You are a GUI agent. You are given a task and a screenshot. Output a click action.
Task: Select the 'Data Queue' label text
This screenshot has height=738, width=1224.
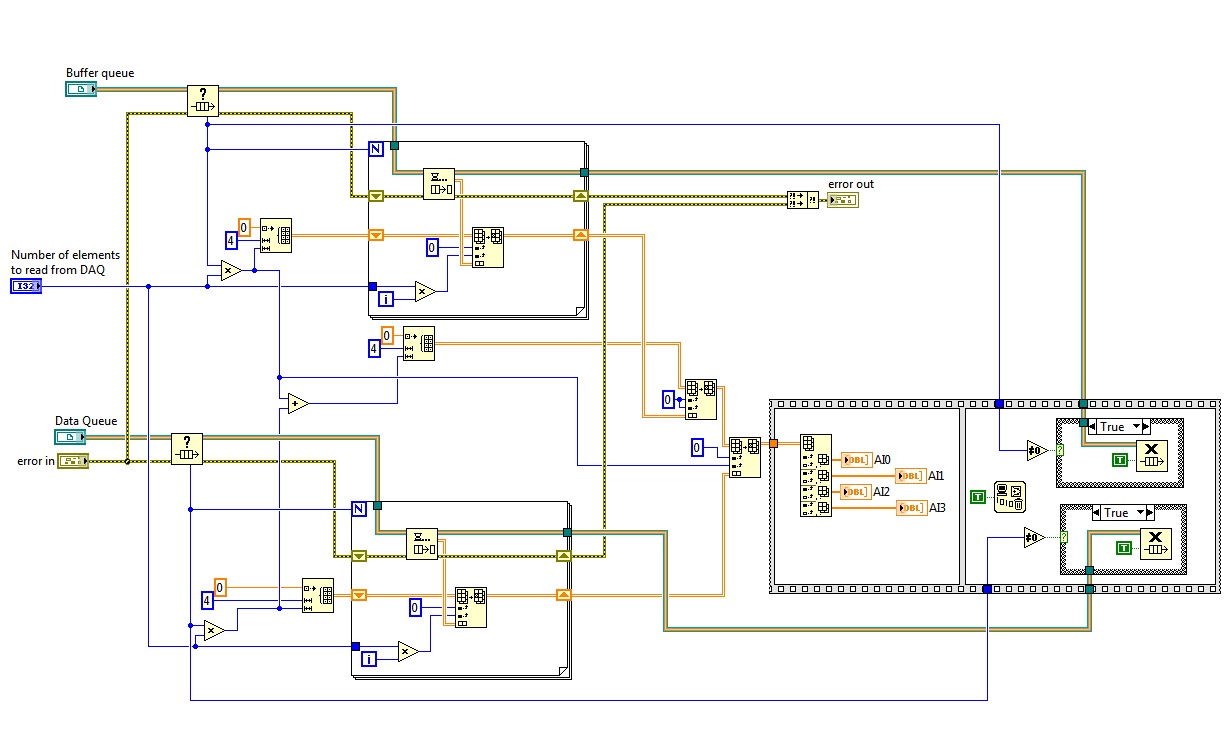(86, 421)
